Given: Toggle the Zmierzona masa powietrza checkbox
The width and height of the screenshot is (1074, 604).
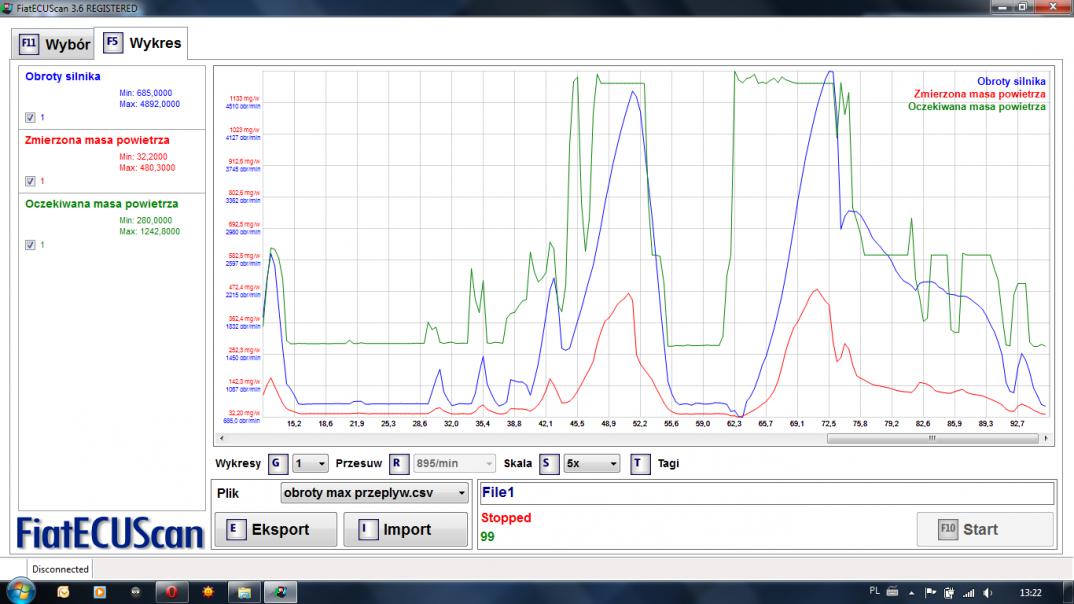Looking at the screenshot, I should click(30, 181).
